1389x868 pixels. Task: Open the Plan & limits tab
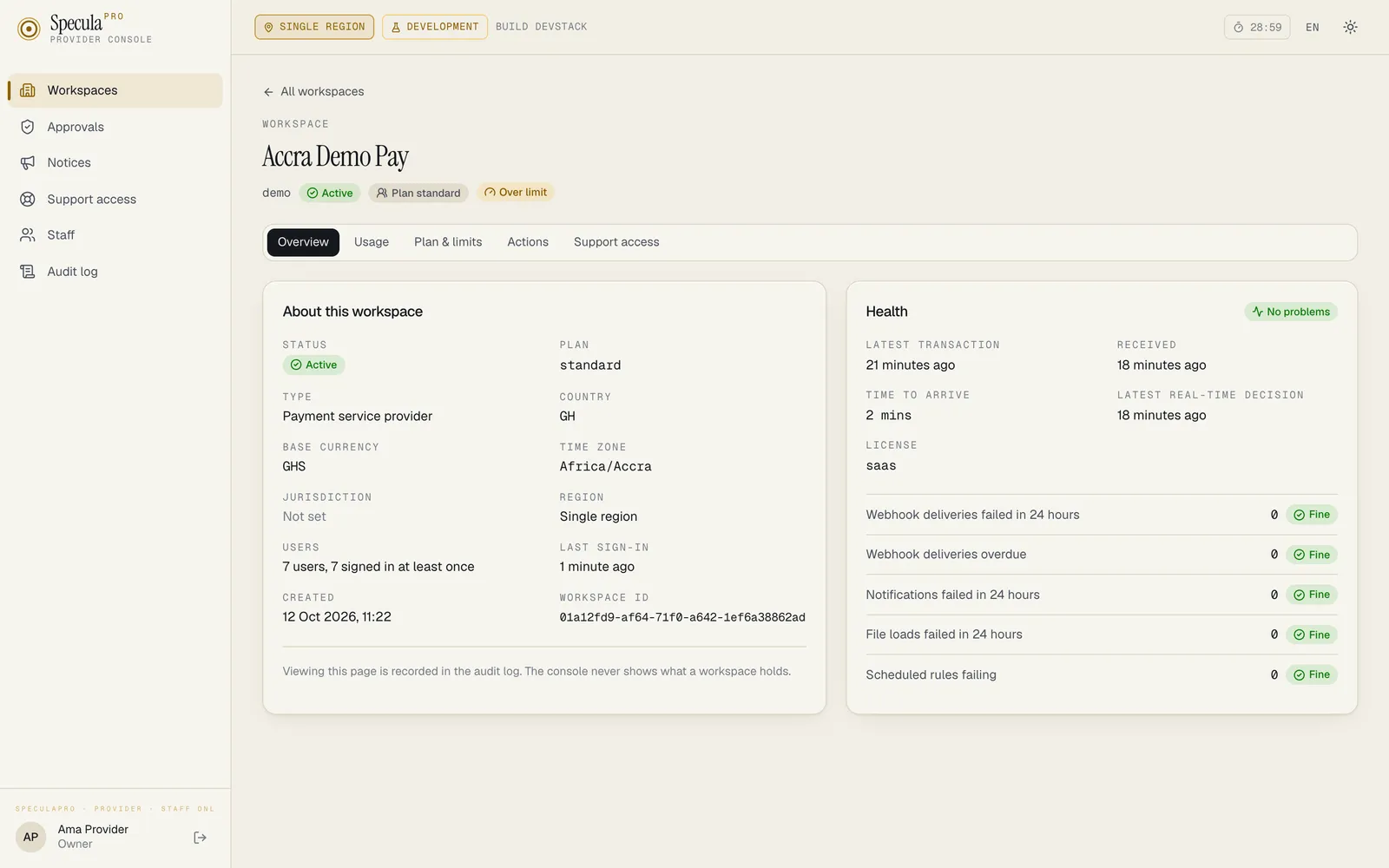pos(448,242)
